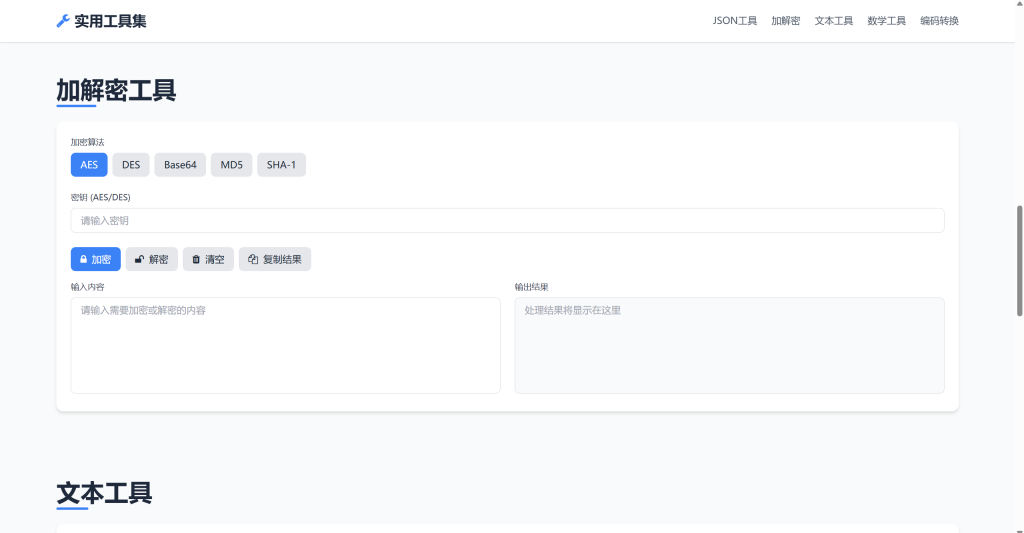
Task: Go to 加解密 navigation link
Action: (x=786, y=21)
